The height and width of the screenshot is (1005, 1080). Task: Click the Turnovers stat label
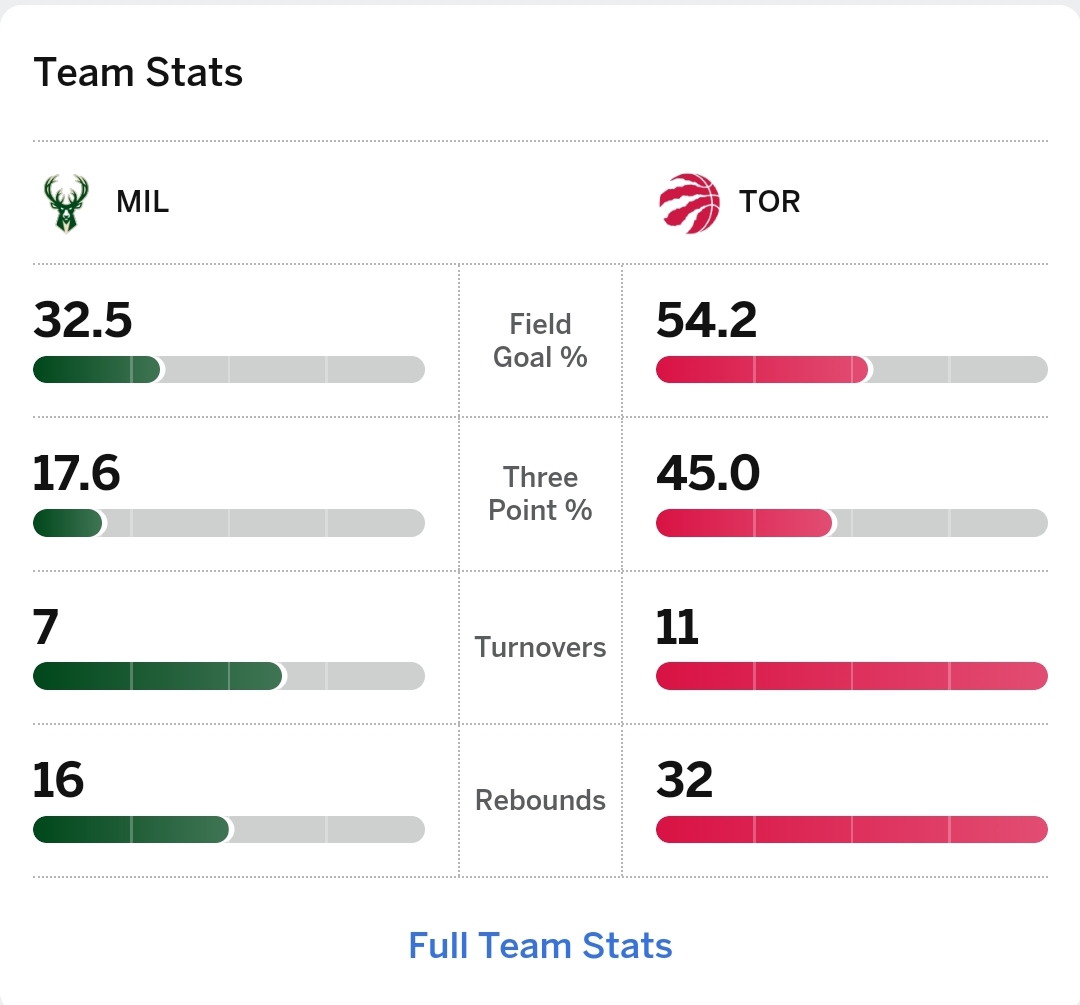(x=540, y=647)
